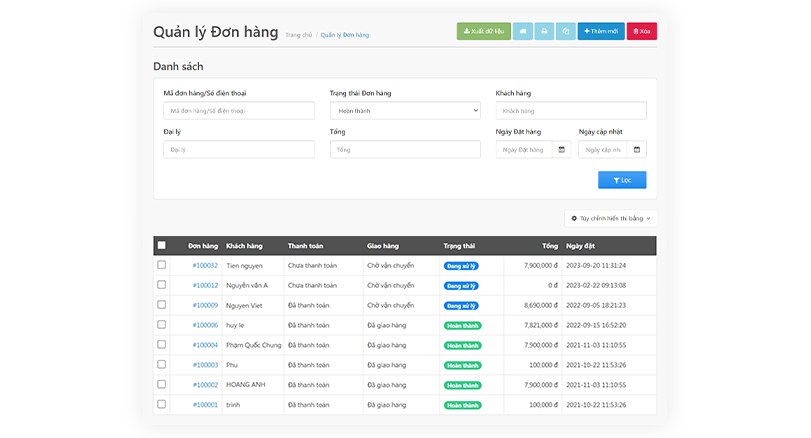Focus the Mã đơn hàng/Số điện thoại field
811x438 pixels.
(239, 111)
